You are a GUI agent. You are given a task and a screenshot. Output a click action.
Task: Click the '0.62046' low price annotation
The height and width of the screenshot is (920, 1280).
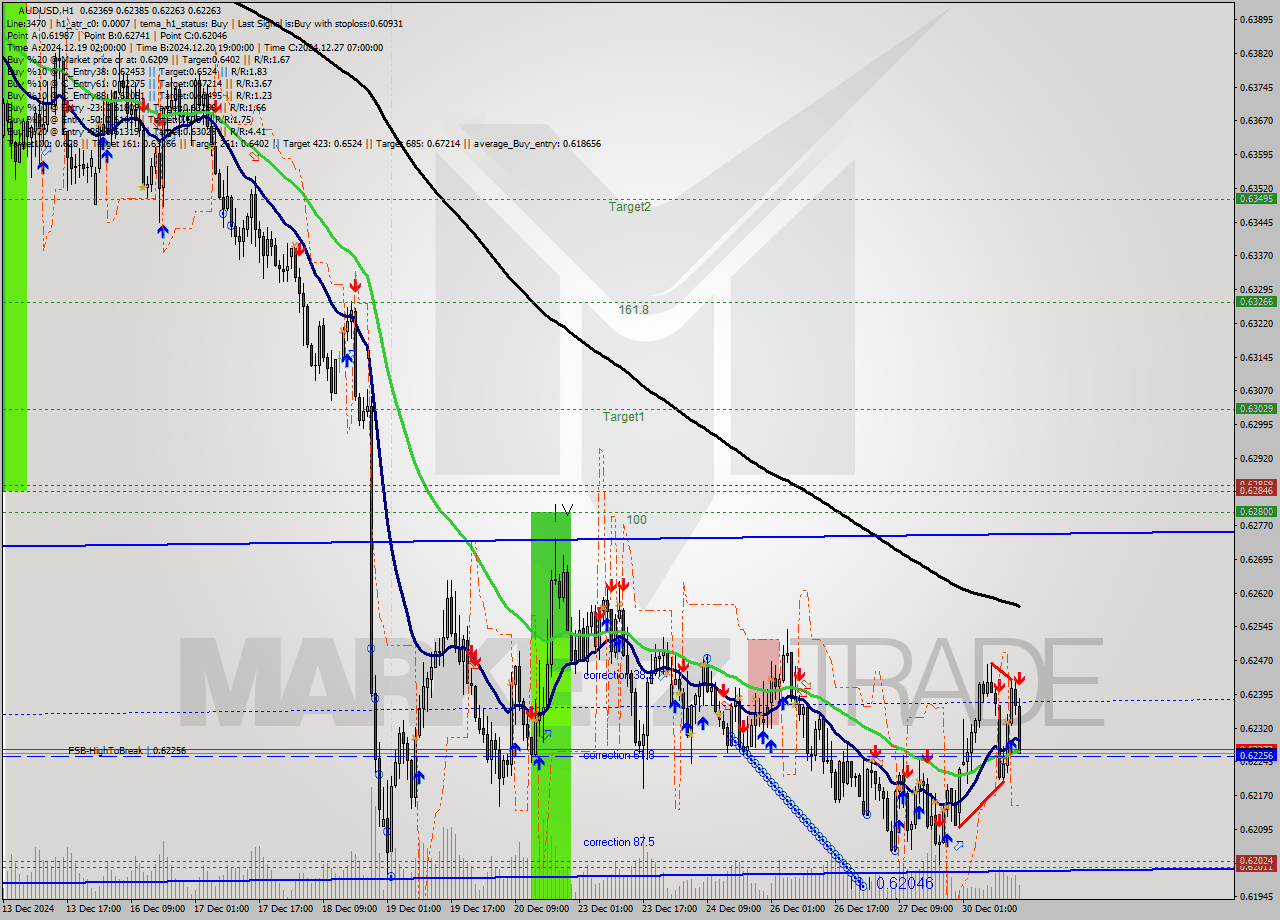pyautogui.click(x=904, y=884)
